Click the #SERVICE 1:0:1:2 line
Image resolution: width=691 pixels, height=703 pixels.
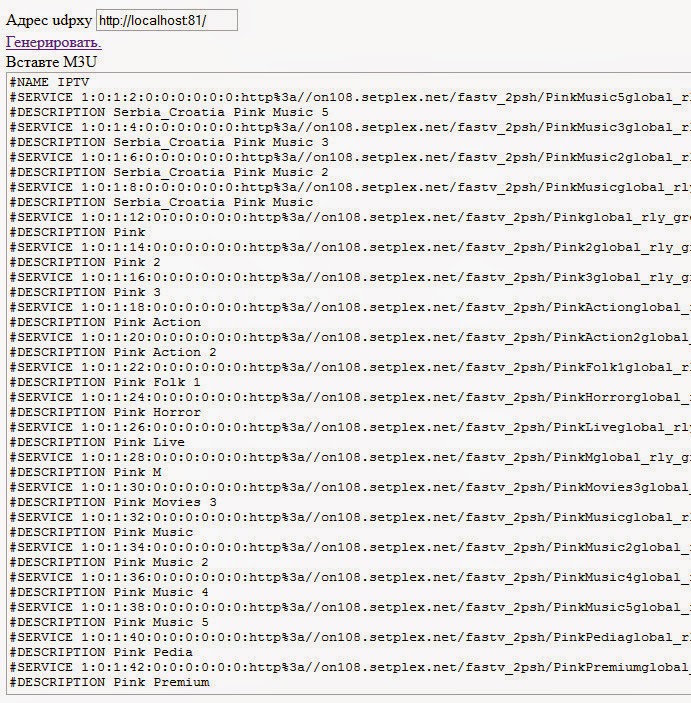[350, 97]
